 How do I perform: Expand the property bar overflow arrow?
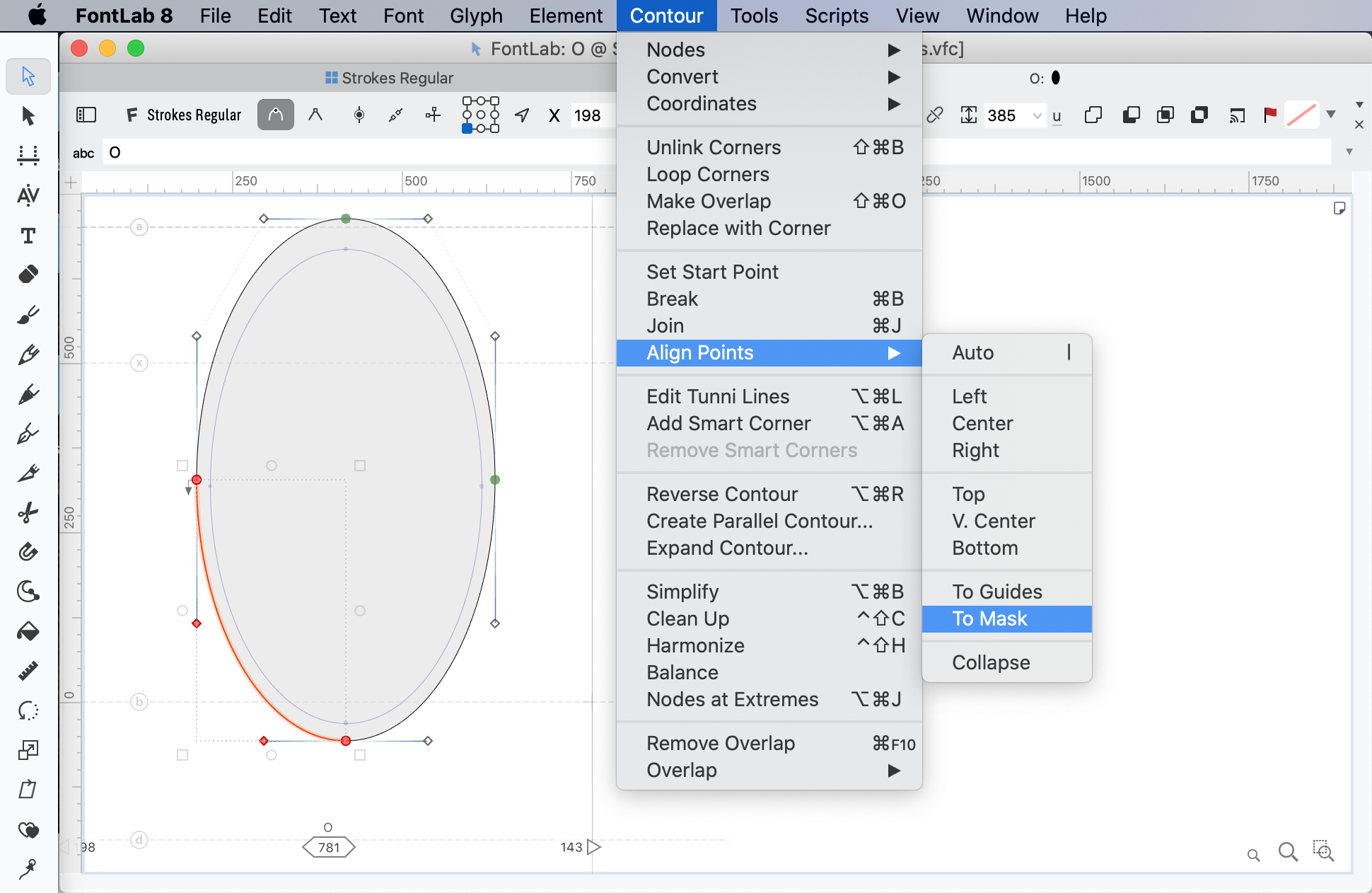coord(1359,105)
